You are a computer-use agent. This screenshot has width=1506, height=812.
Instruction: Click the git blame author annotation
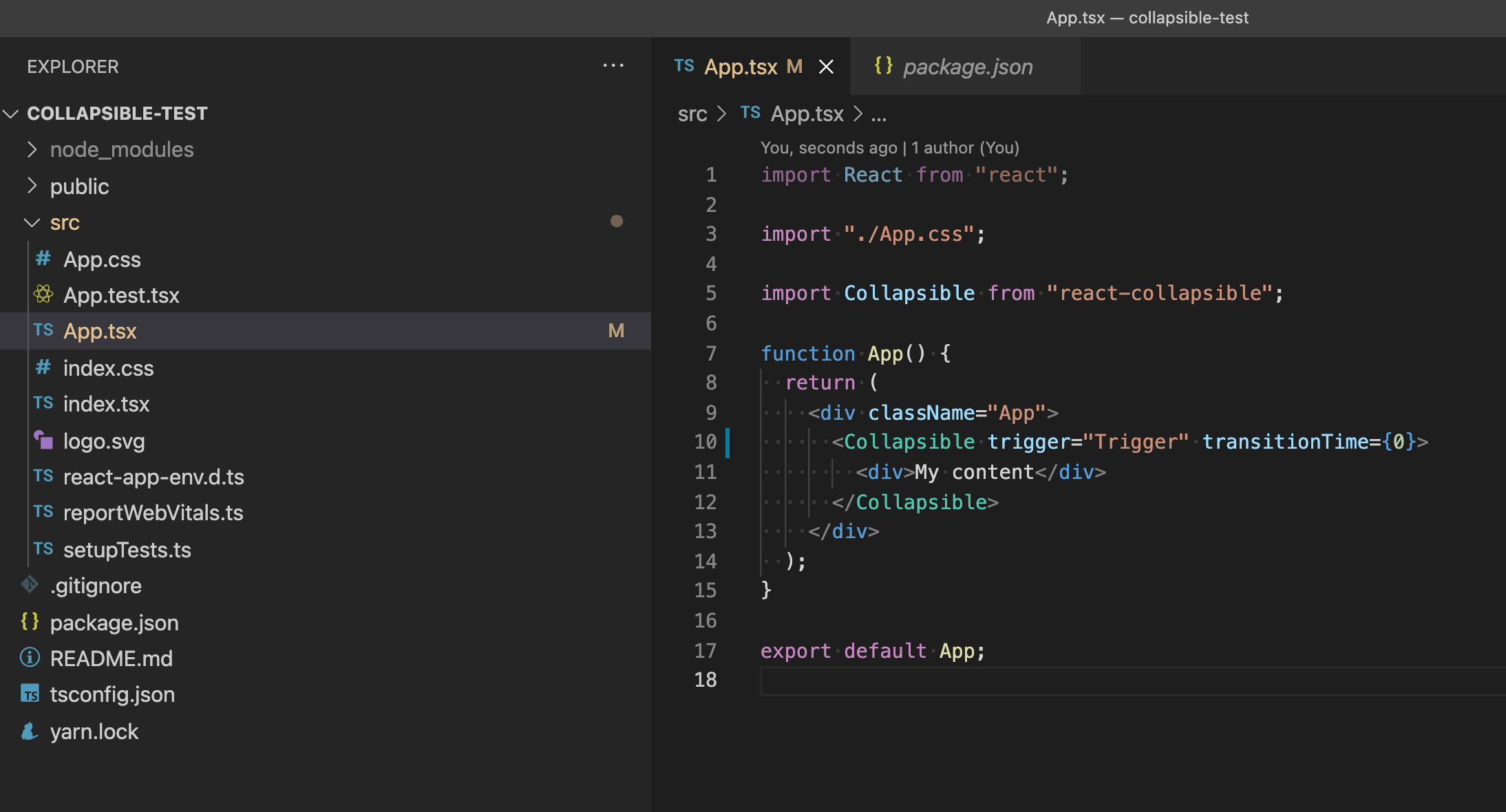889,148
